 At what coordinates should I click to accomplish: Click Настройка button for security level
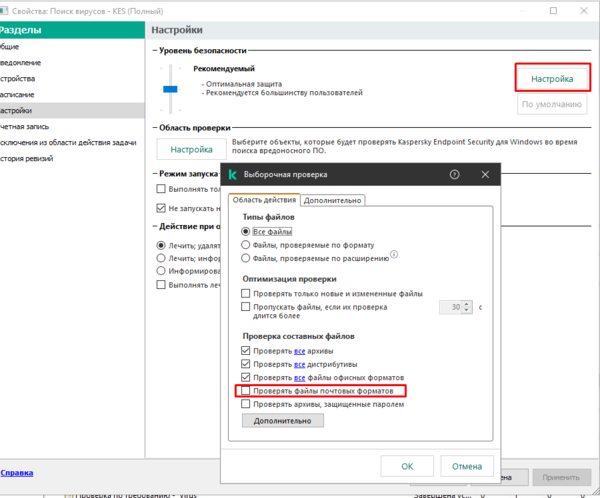coord(552,79)
